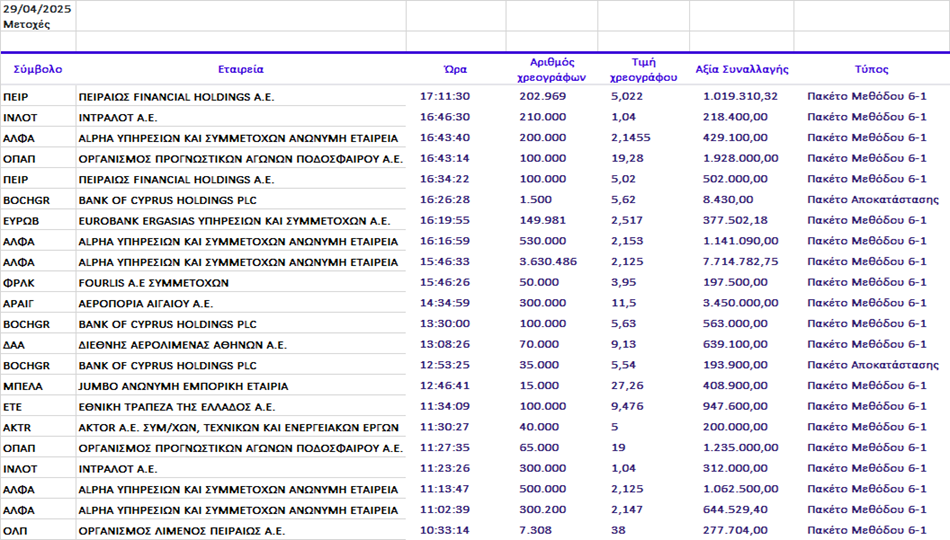
Task: Select the 7.714.782,75 transaction value cell
Action: pos(740,262)
